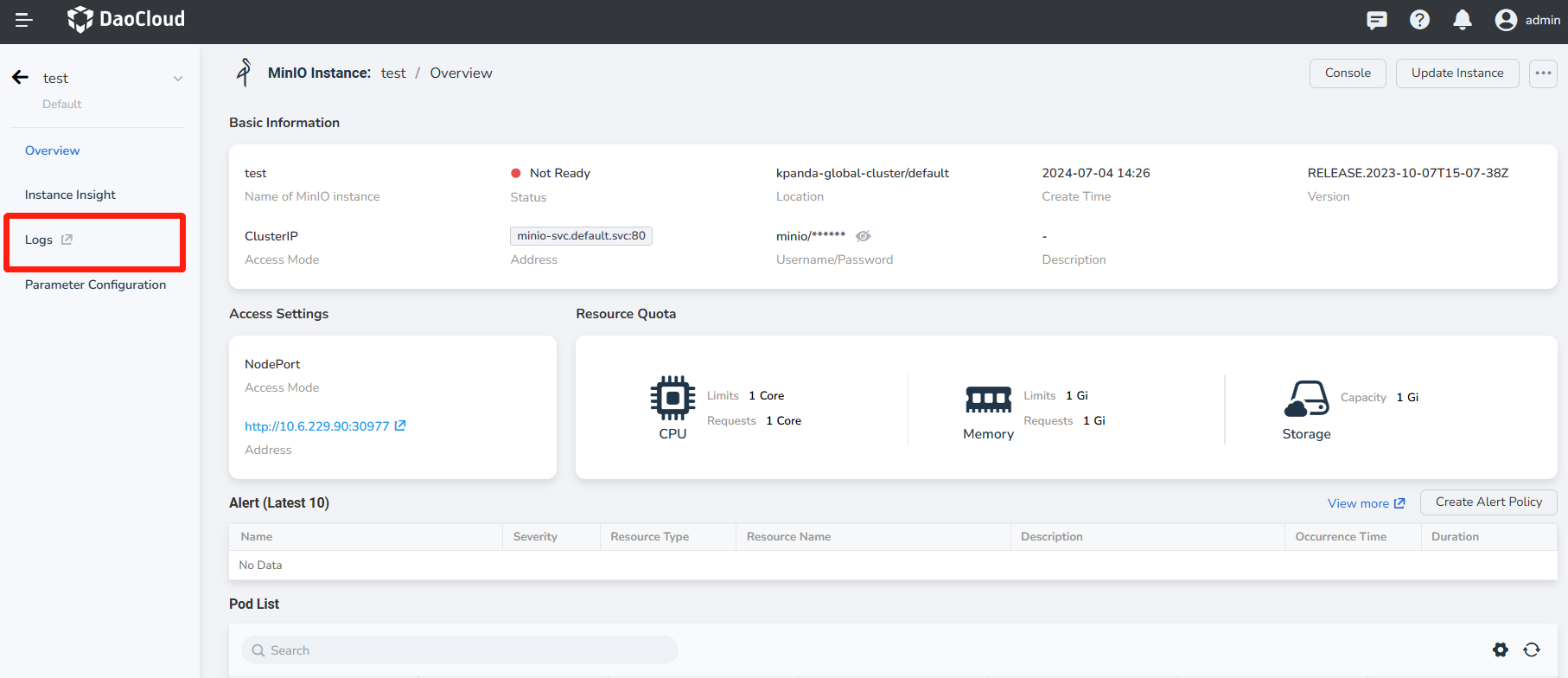Refresh the Pod List
This screenshot has height=678, width=1568.
tap(1532, 649)
